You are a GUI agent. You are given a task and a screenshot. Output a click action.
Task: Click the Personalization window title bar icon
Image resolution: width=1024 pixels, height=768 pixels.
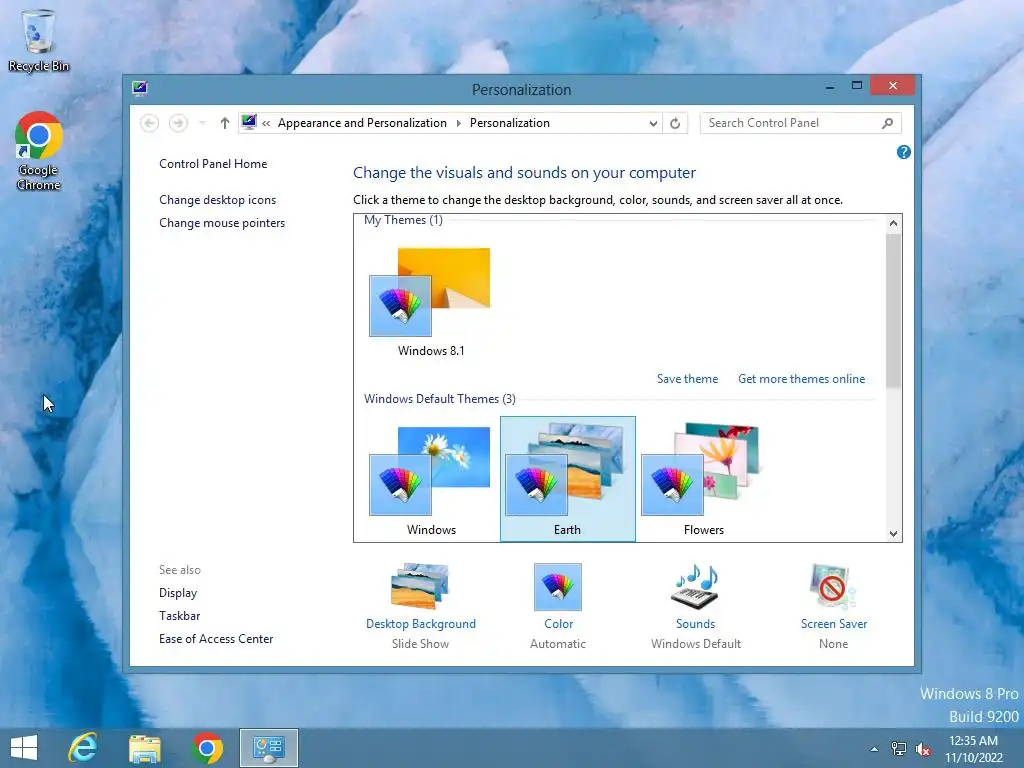tap(140, 88)
